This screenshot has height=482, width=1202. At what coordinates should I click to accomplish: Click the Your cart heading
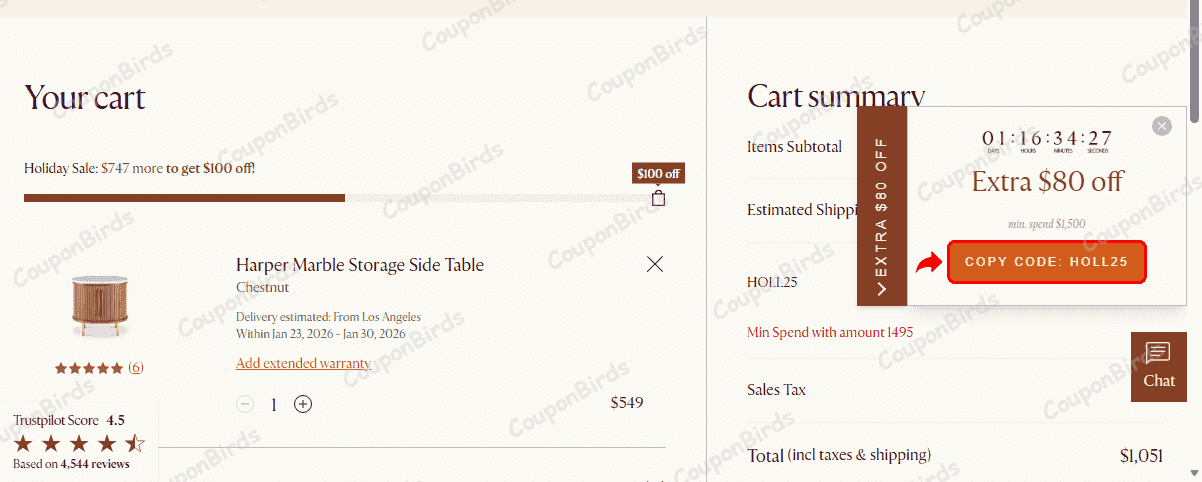pos(85,98)
